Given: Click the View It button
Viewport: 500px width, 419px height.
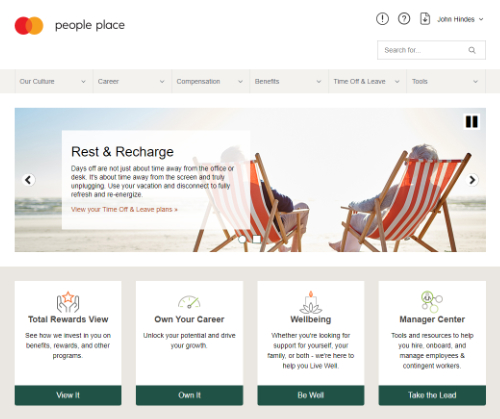Looking at the screenshot, I should (68, 395).
